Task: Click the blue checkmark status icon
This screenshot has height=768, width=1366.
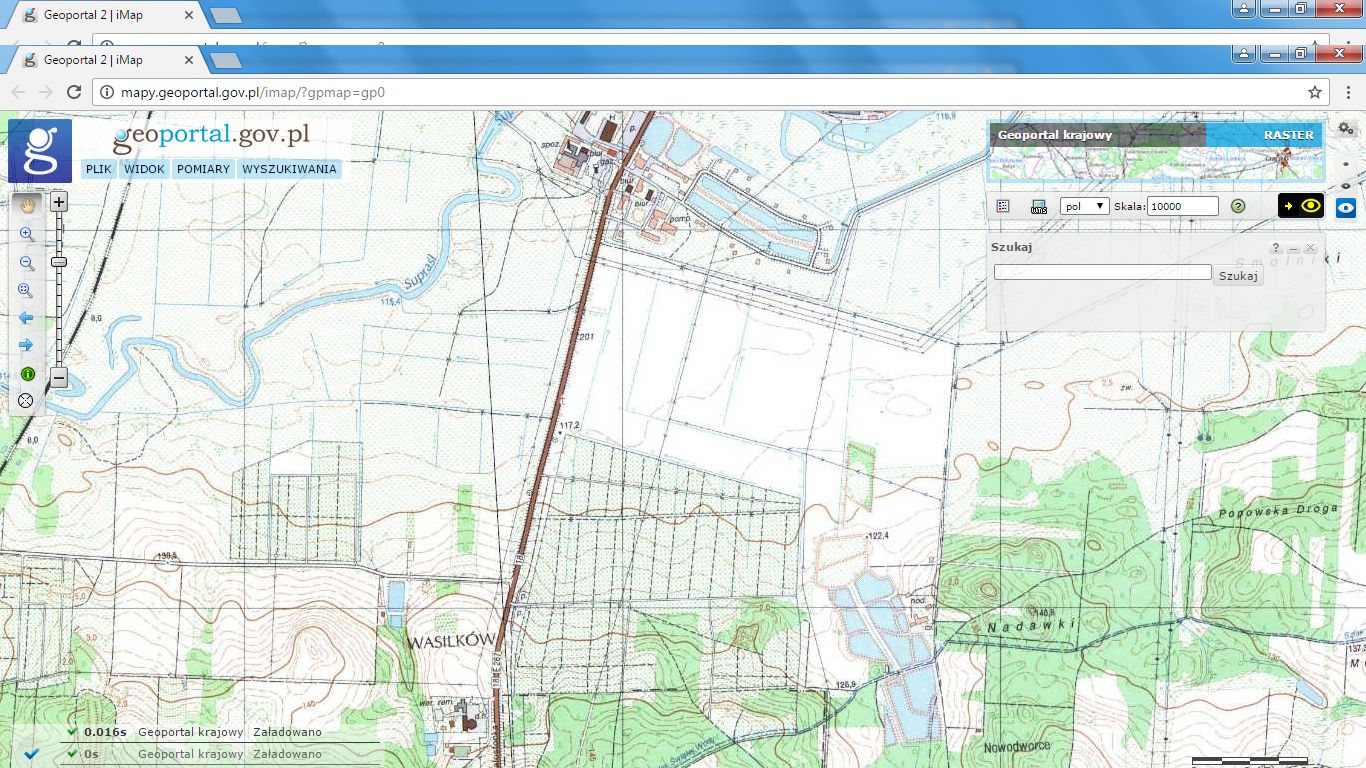Action: 30,753
